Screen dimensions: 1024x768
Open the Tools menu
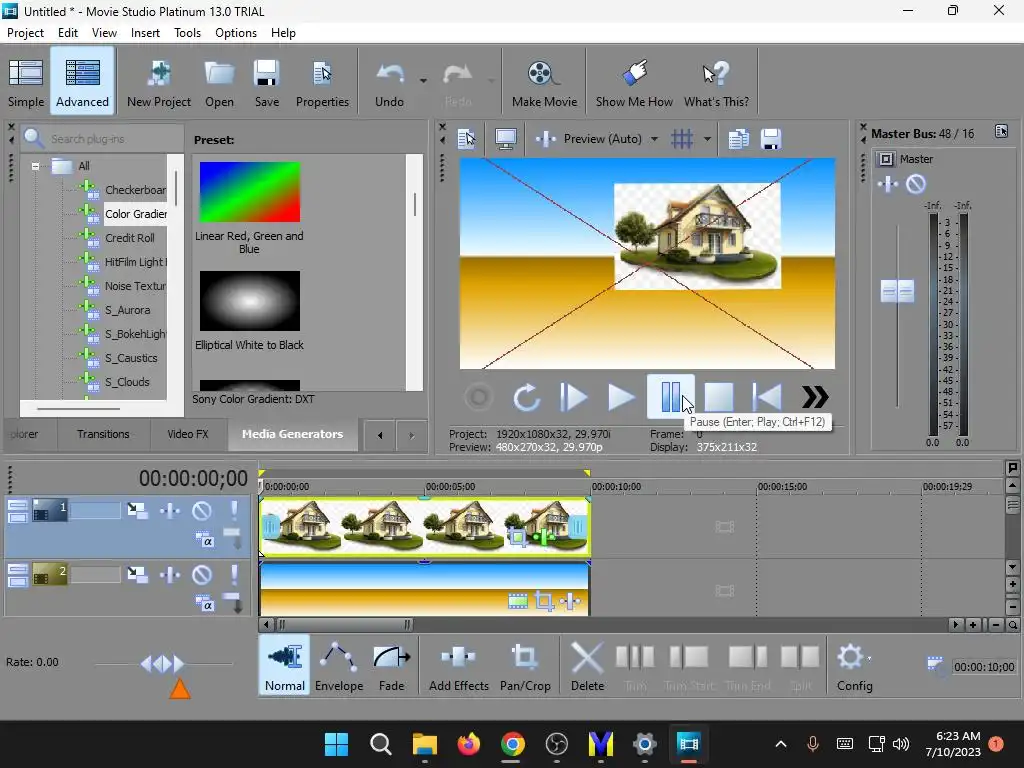pos(187,33)
